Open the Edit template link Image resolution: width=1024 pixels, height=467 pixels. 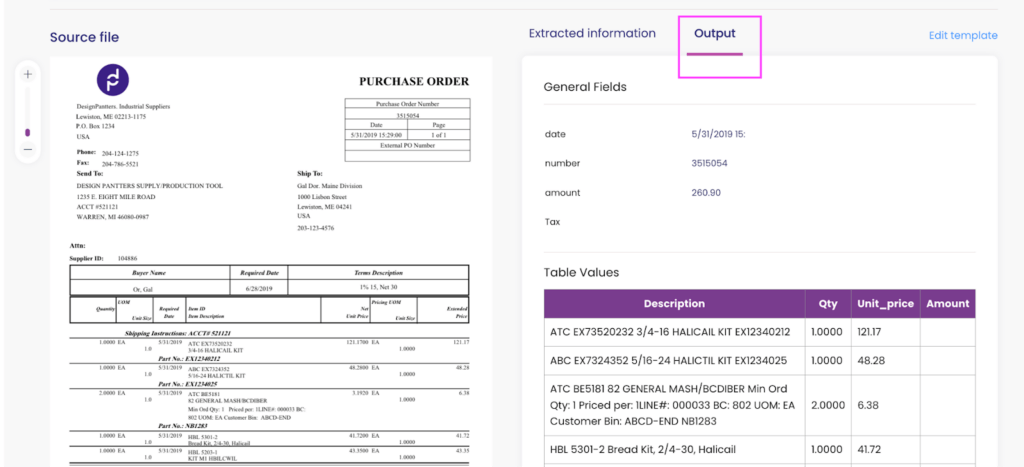(962, 35)
